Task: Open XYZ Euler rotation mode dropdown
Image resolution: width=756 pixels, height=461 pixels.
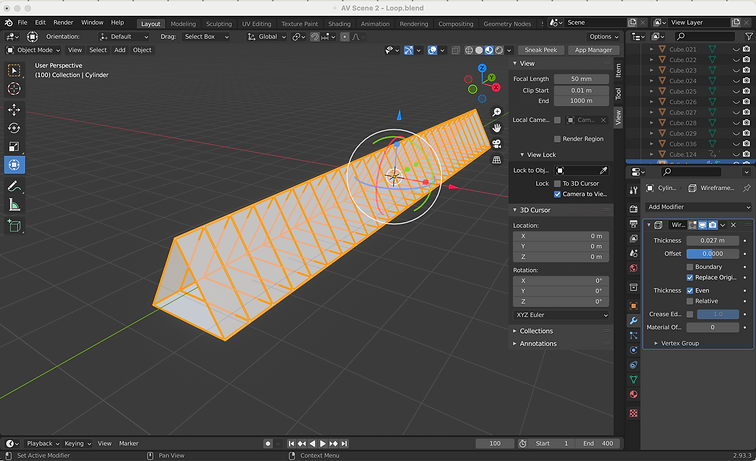Action: point(561,315)
